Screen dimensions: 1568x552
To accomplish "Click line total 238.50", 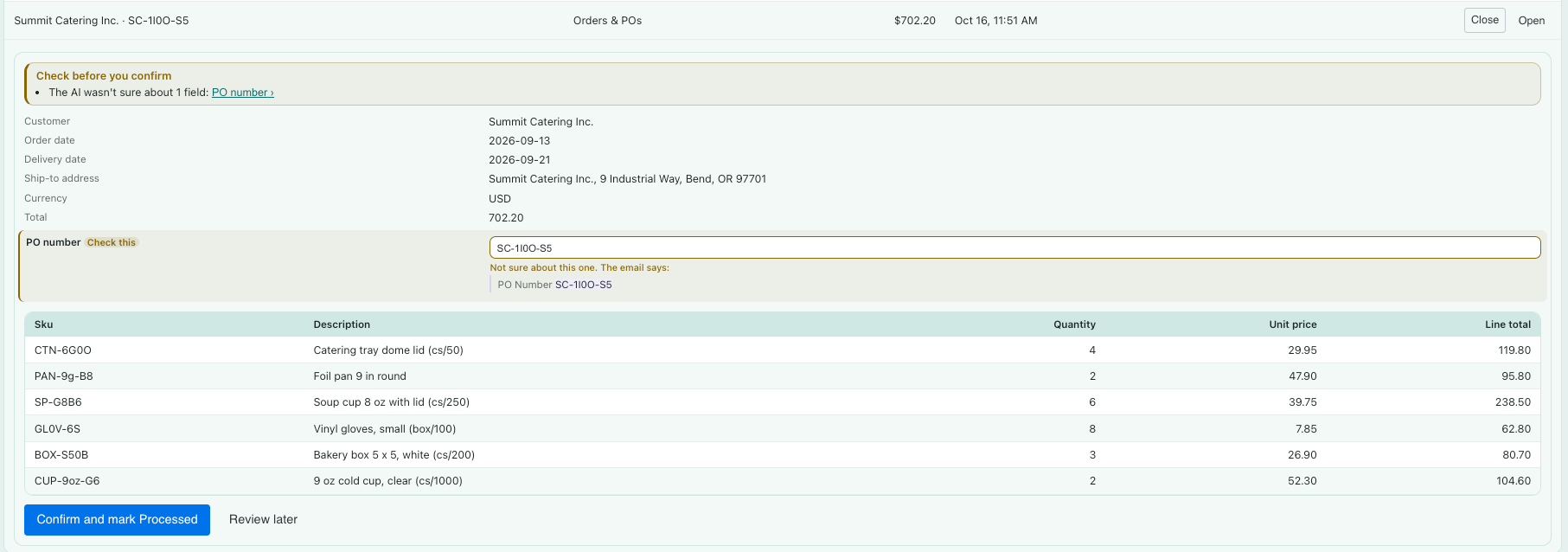I will click(x=1513, y=402).
